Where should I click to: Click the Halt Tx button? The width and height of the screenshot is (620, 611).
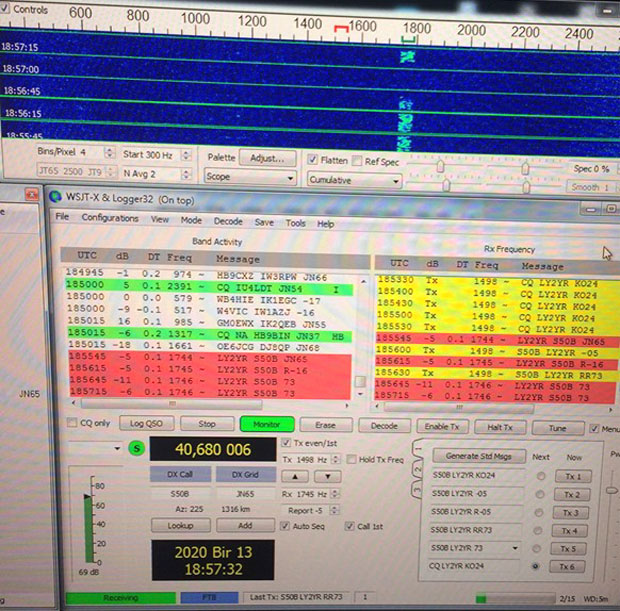500,428
